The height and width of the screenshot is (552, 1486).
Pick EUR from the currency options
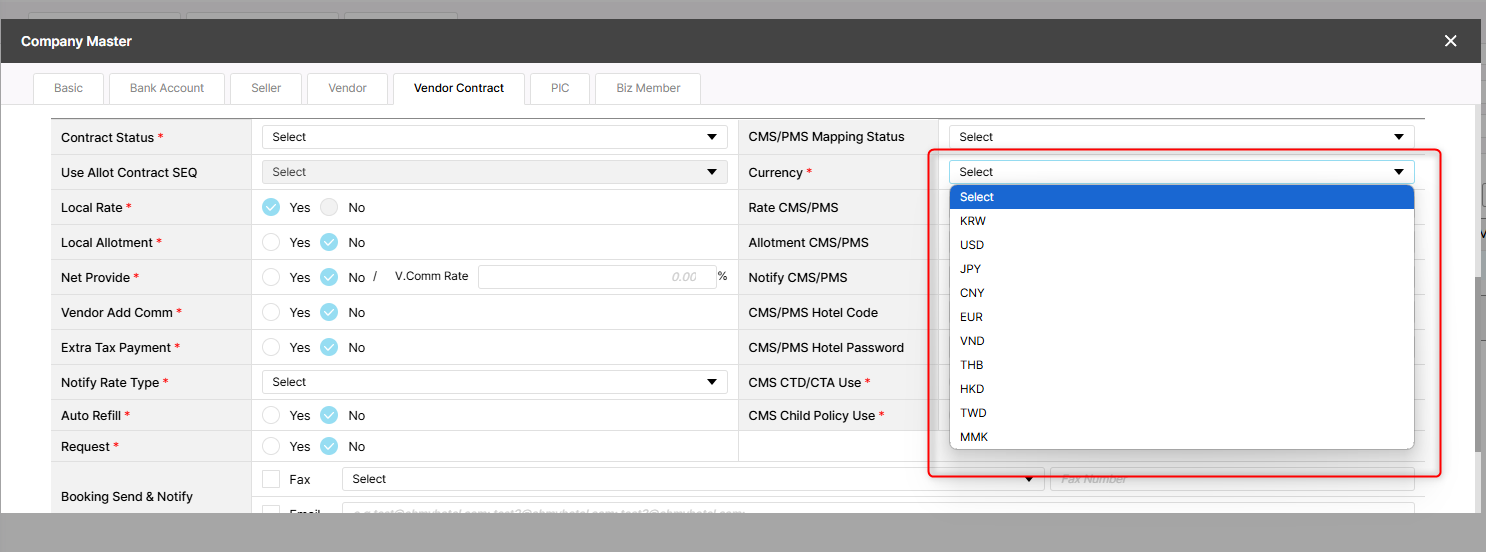pyautogui.click(x=971, y=317)
